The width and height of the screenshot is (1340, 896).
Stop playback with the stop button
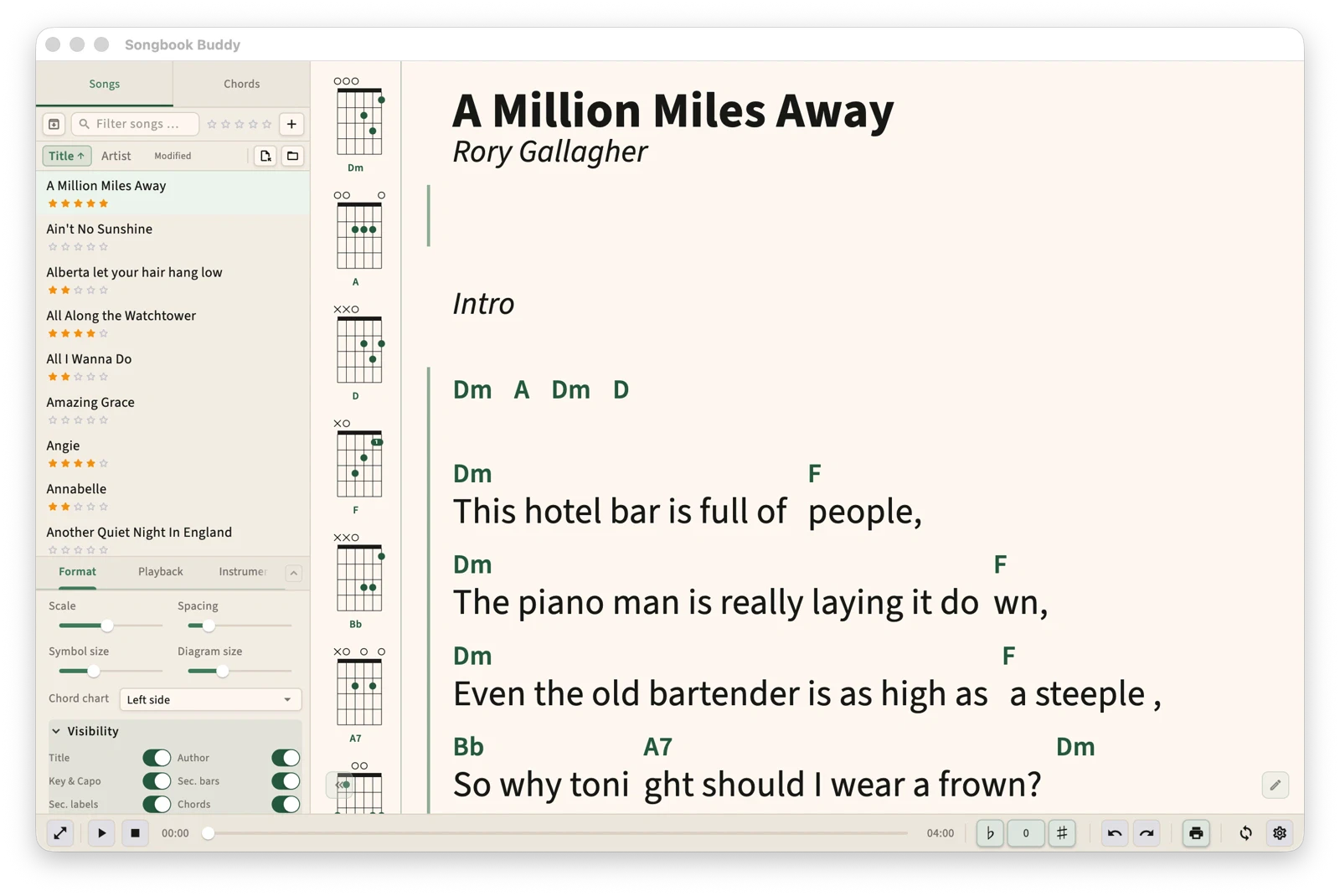point(135,833)
